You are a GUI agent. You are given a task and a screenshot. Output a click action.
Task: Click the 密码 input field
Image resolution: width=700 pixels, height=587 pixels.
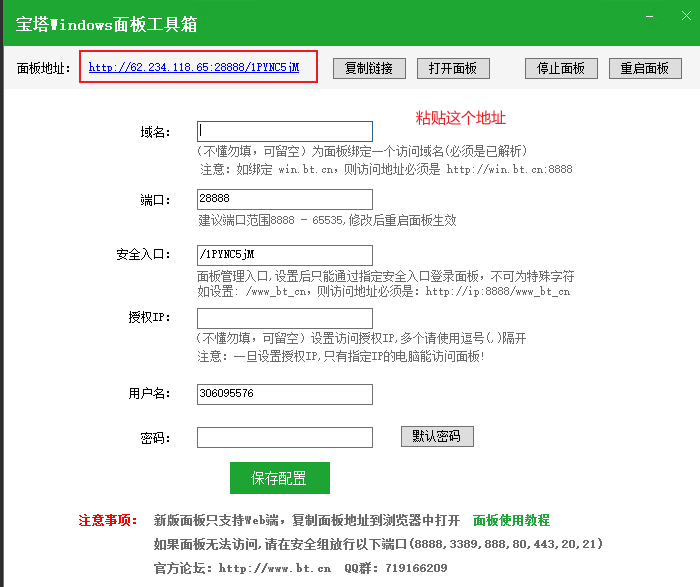pyautogui.click(x=285, y=437)
